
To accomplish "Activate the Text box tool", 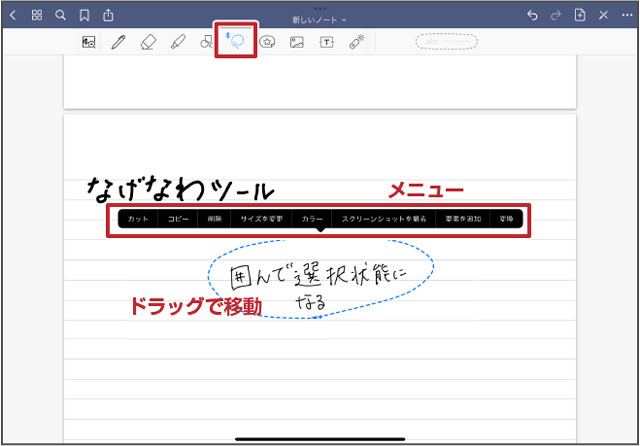I will pos(326,42).
